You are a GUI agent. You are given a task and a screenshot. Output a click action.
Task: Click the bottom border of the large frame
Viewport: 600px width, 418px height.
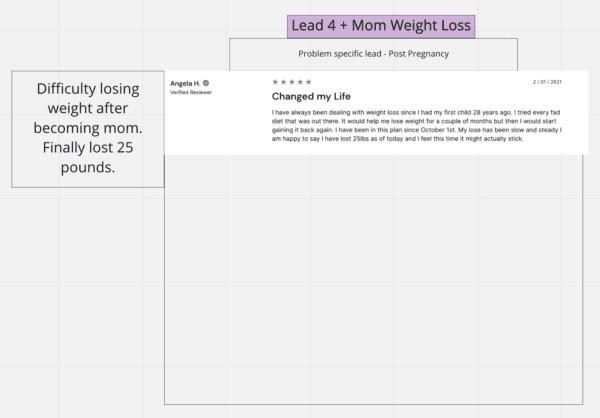(x=373, y=404)
